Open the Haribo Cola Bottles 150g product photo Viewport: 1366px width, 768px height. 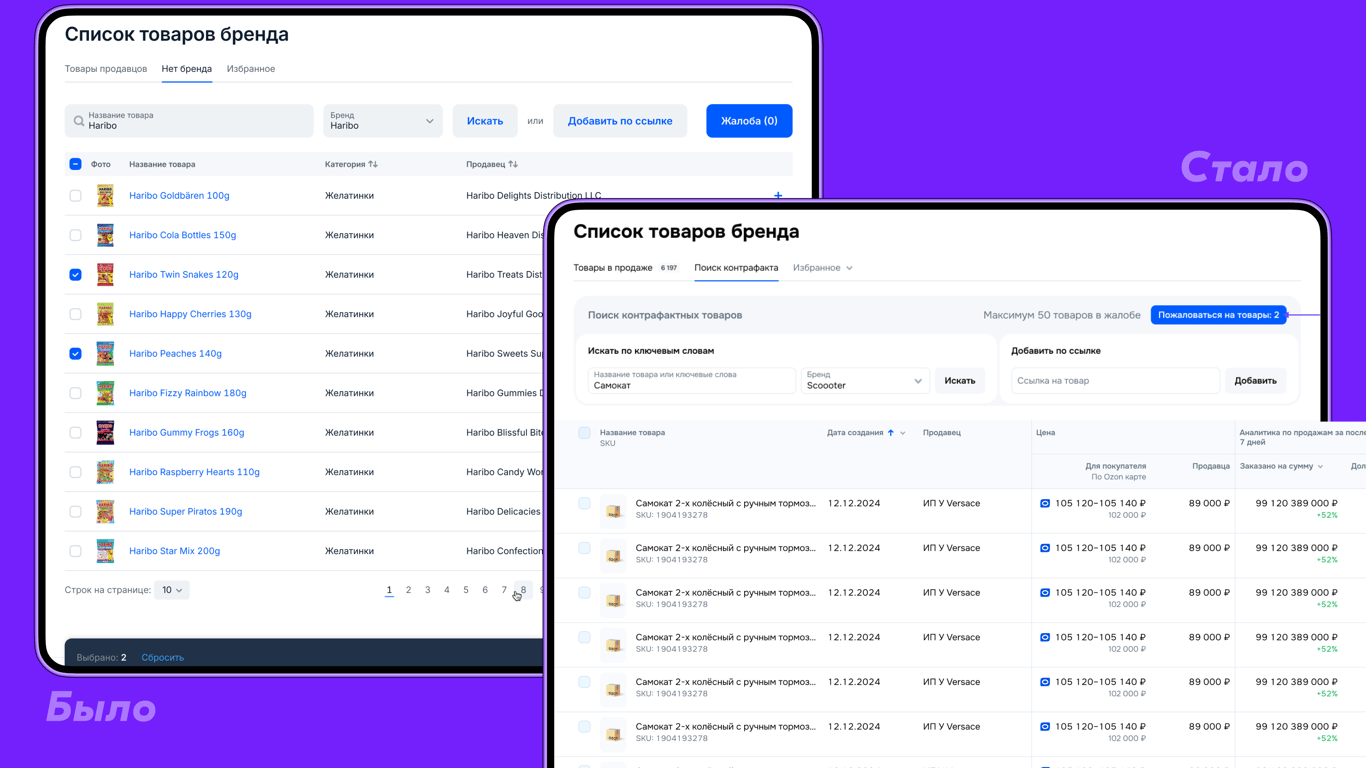(105, 235)
